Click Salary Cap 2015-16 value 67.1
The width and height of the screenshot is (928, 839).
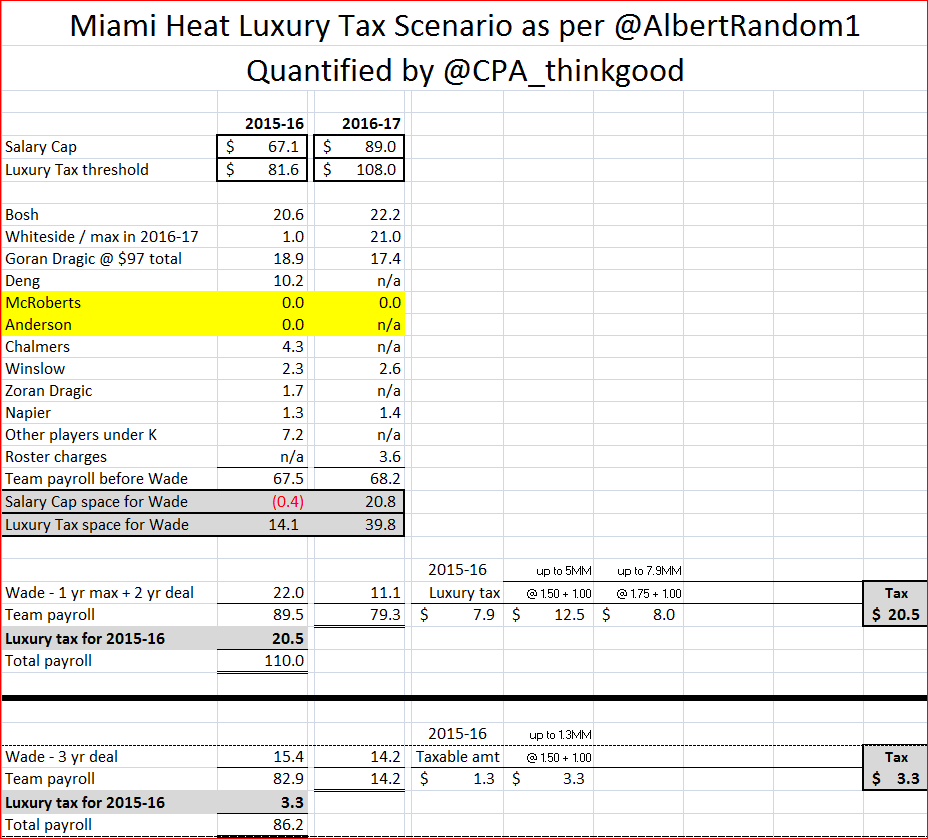(262, 147)
